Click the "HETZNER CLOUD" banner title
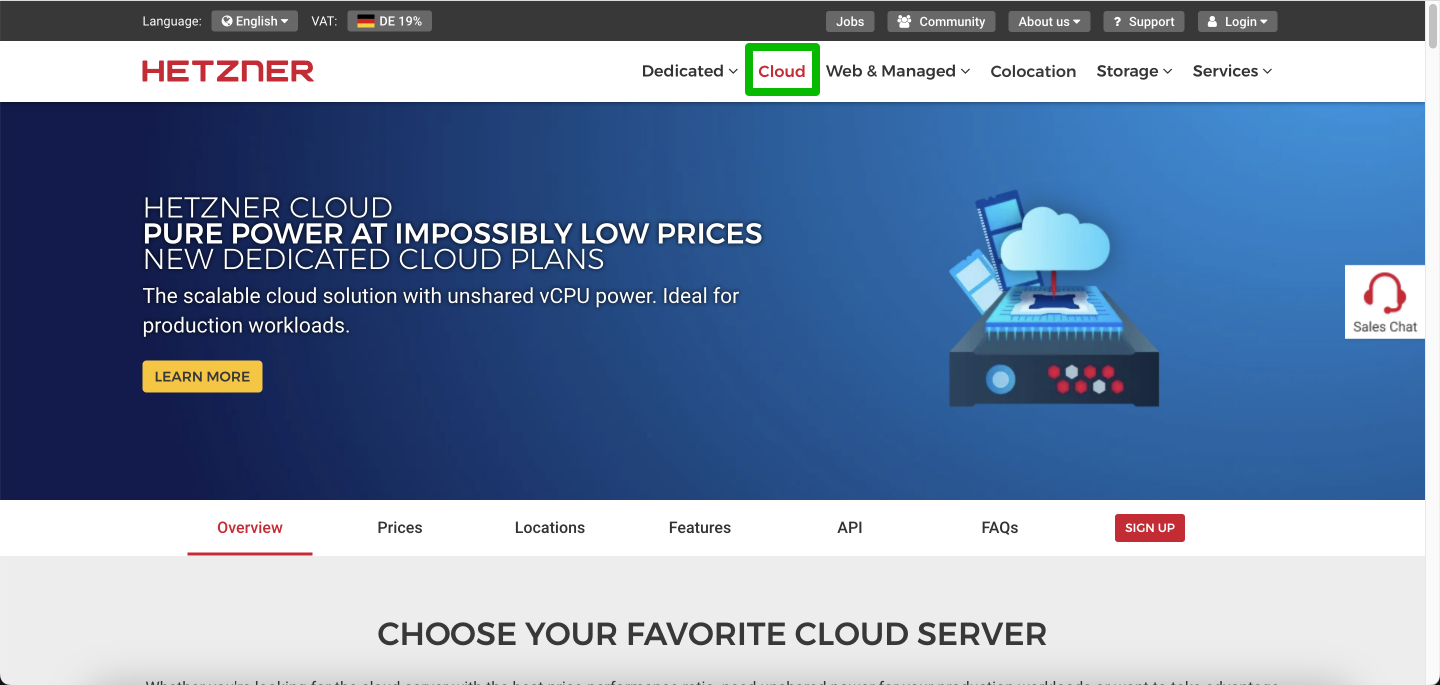The width and height of the screenshot is (1440, 685). (x=268, y=208)
